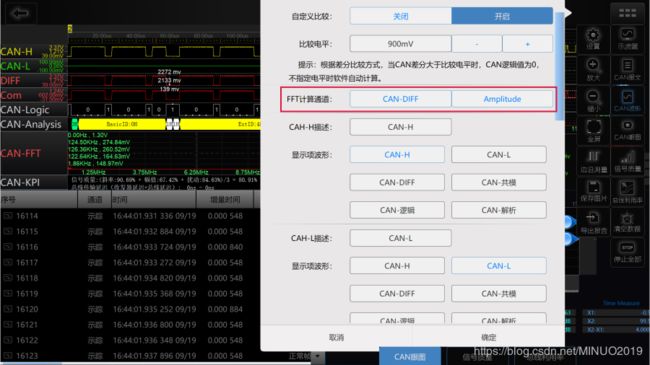The width and height of the screenshot is (650, 365).
Task: Click the export report icon
Action: pyautogui.click(x=593, y=222)
